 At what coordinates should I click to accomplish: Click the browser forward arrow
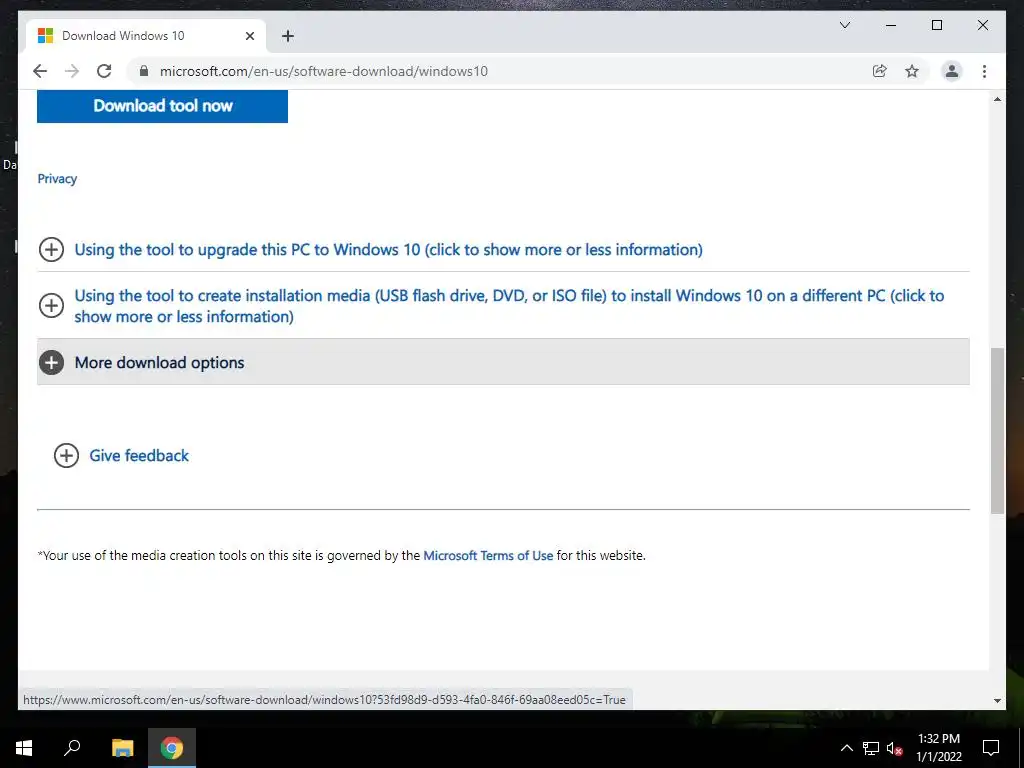72,71
